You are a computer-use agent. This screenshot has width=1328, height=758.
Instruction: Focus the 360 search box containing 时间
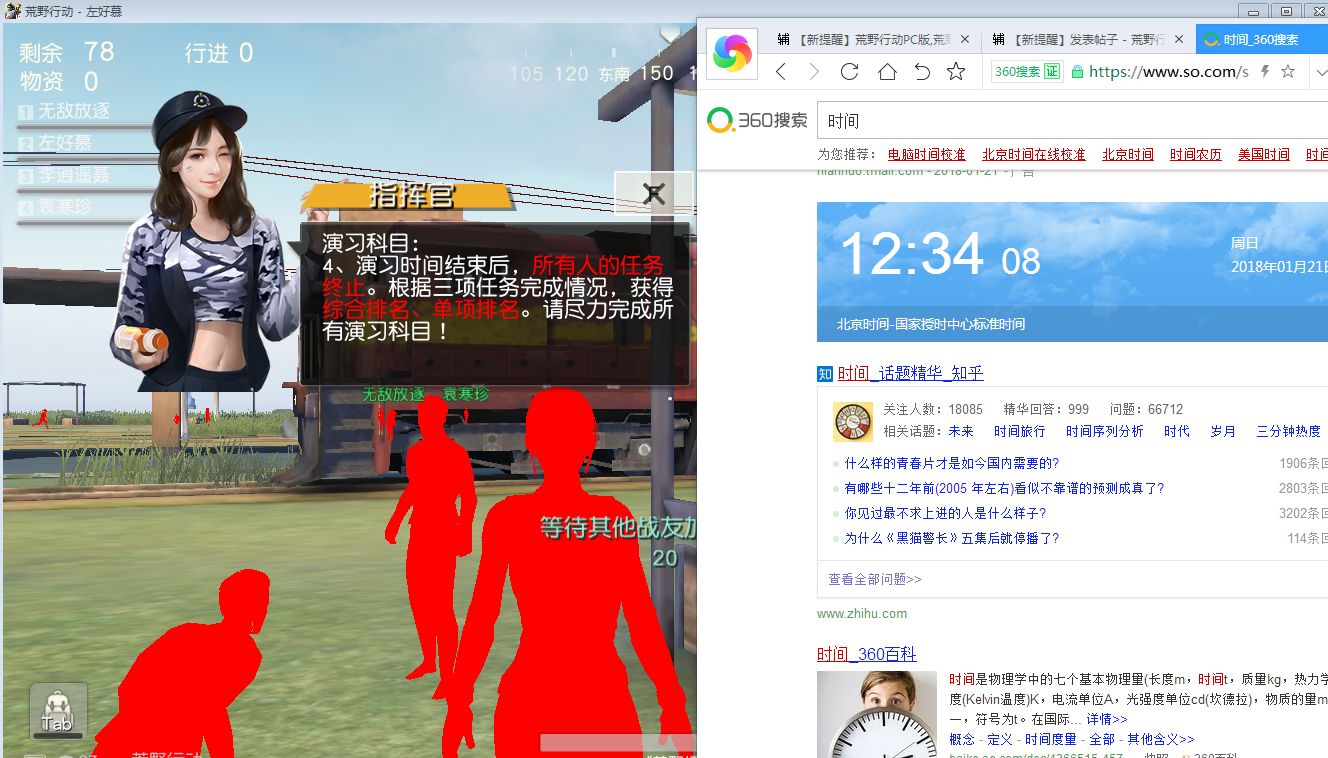tap(1072, 121)
